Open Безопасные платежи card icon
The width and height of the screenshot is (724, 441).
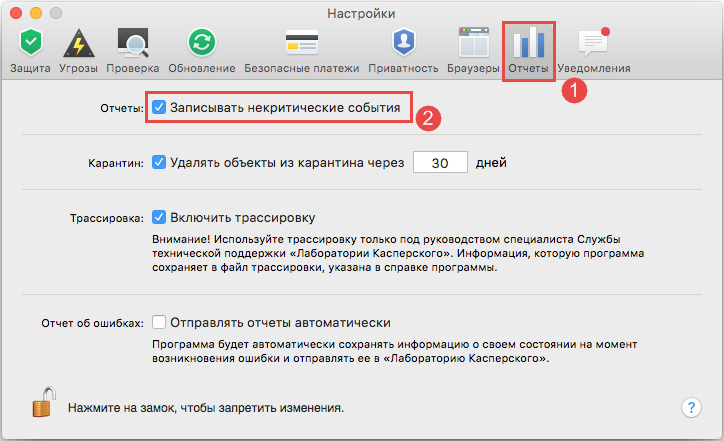pyautogui.click(x=302, y=51)
